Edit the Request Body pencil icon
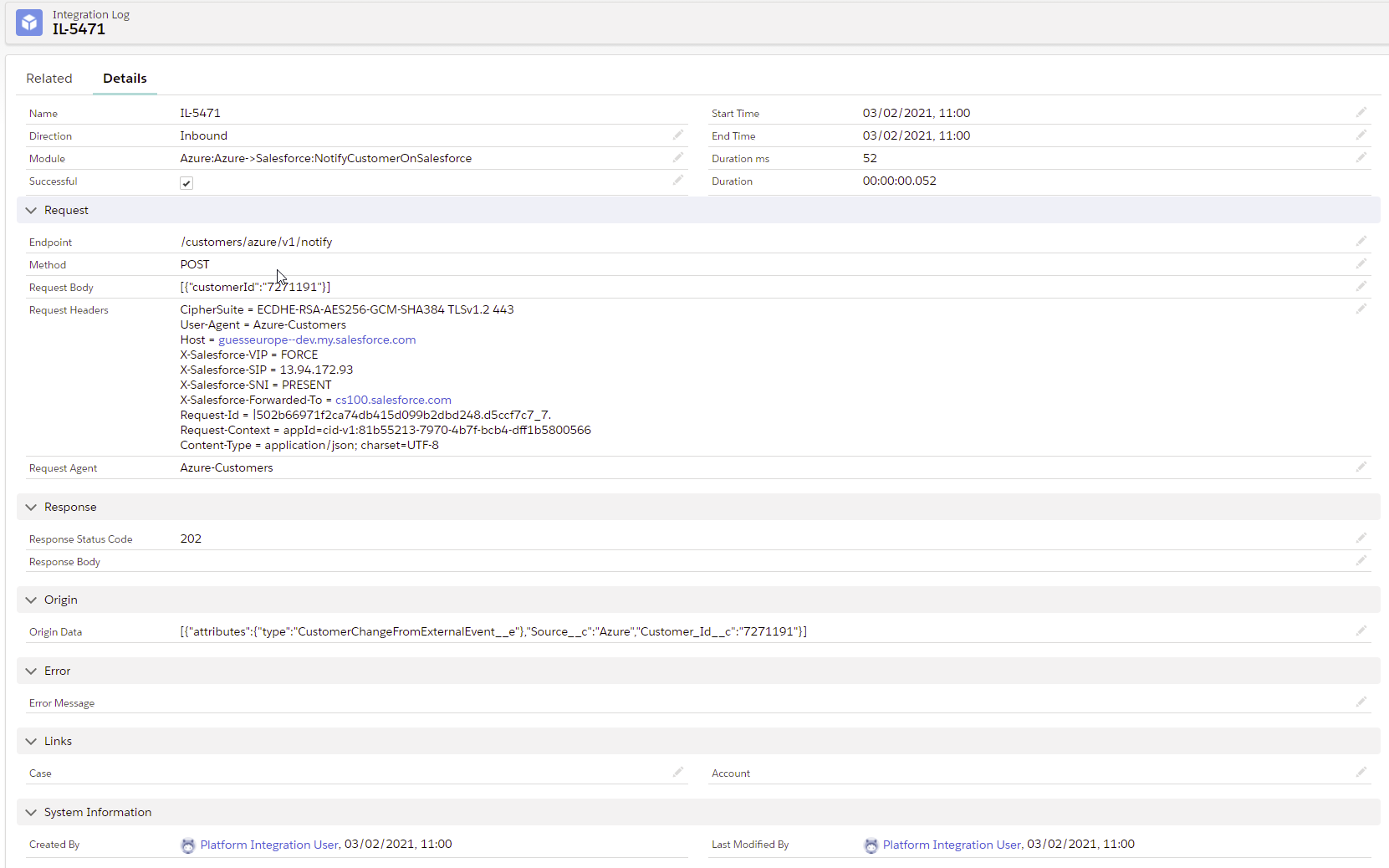Screen dimensions: 1389x868 (1361, 286)
